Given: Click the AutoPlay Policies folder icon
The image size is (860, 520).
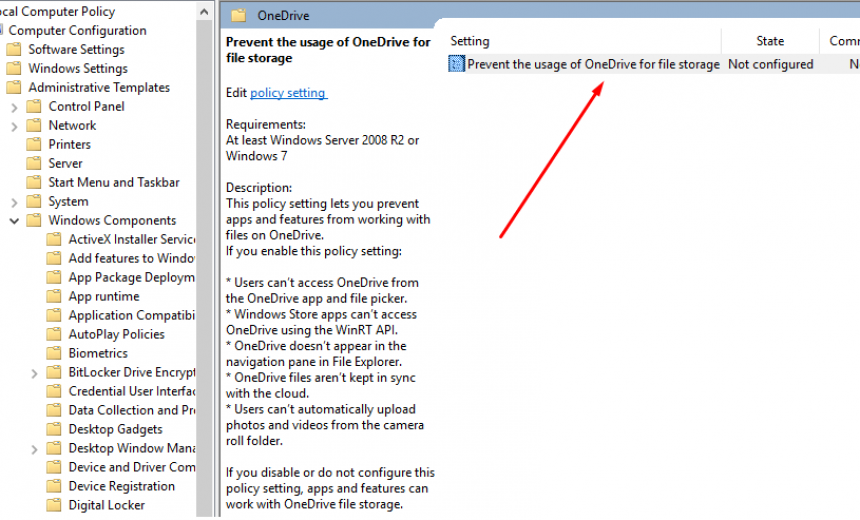Looking at the screenshot, I should tap(54, 335).
